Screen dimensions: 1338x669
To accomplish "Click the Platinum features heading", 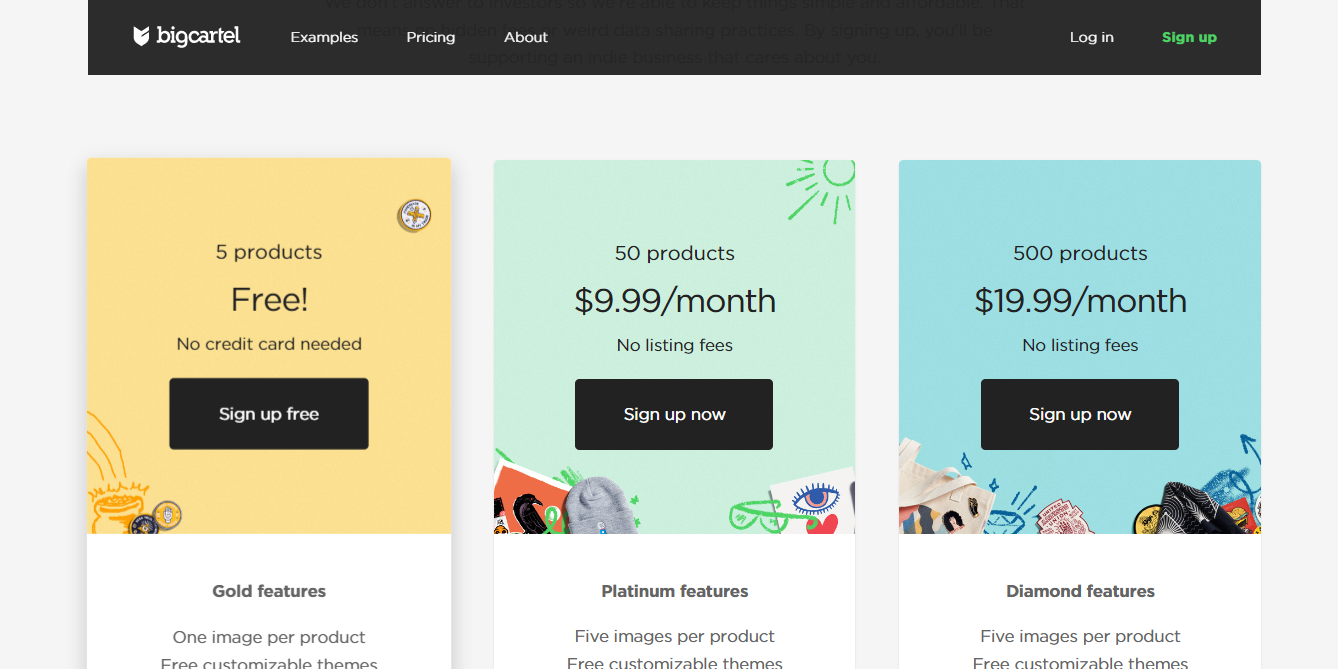I will (675, 591).
